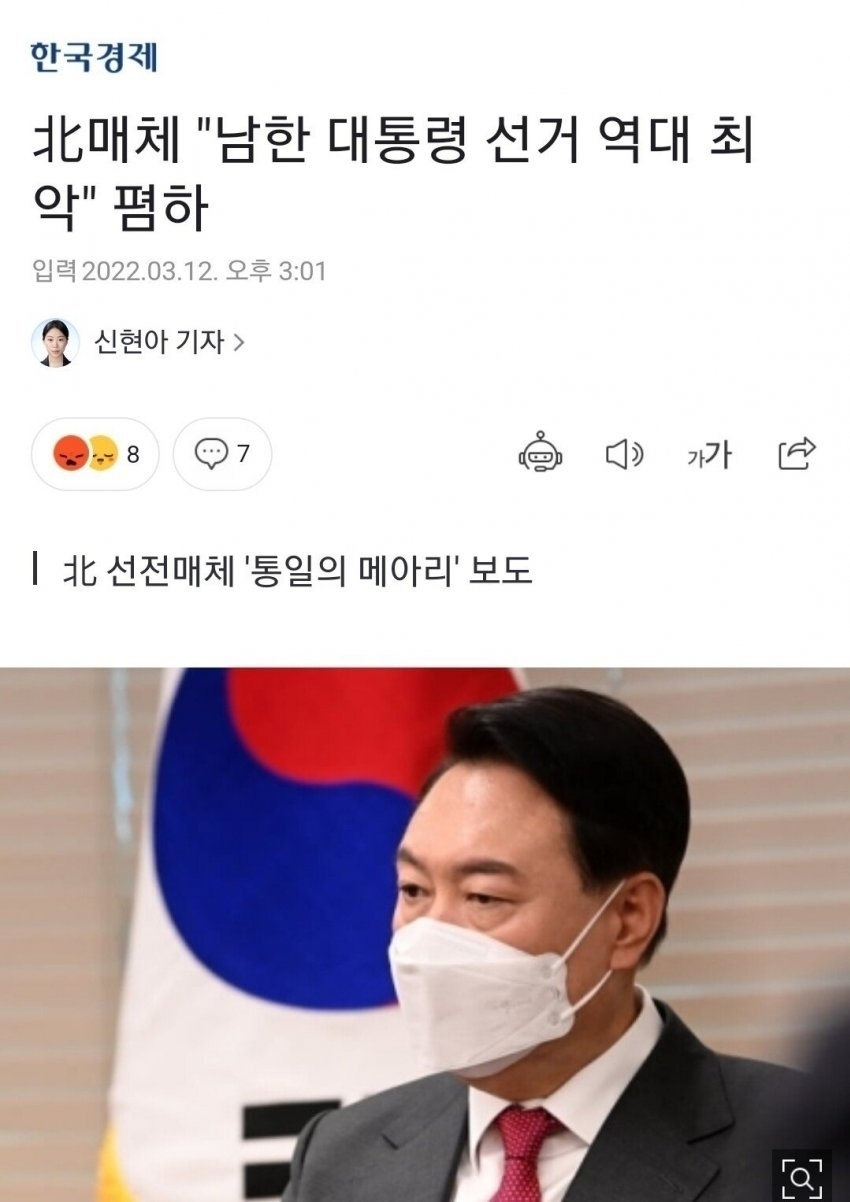Click the article date 2022.03.12
Screen dimensions: 850x1202
(x=149, y=271)
